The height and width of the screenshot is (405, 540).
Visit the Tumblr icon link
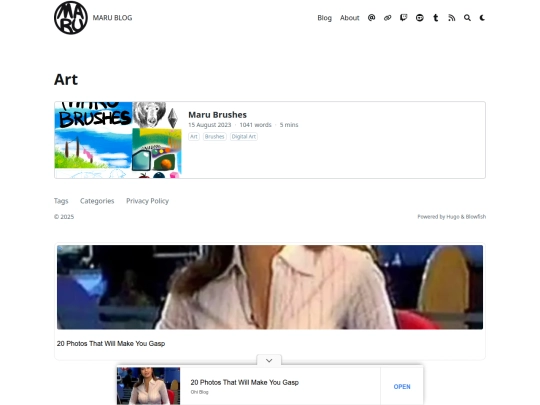click(436, 18)
